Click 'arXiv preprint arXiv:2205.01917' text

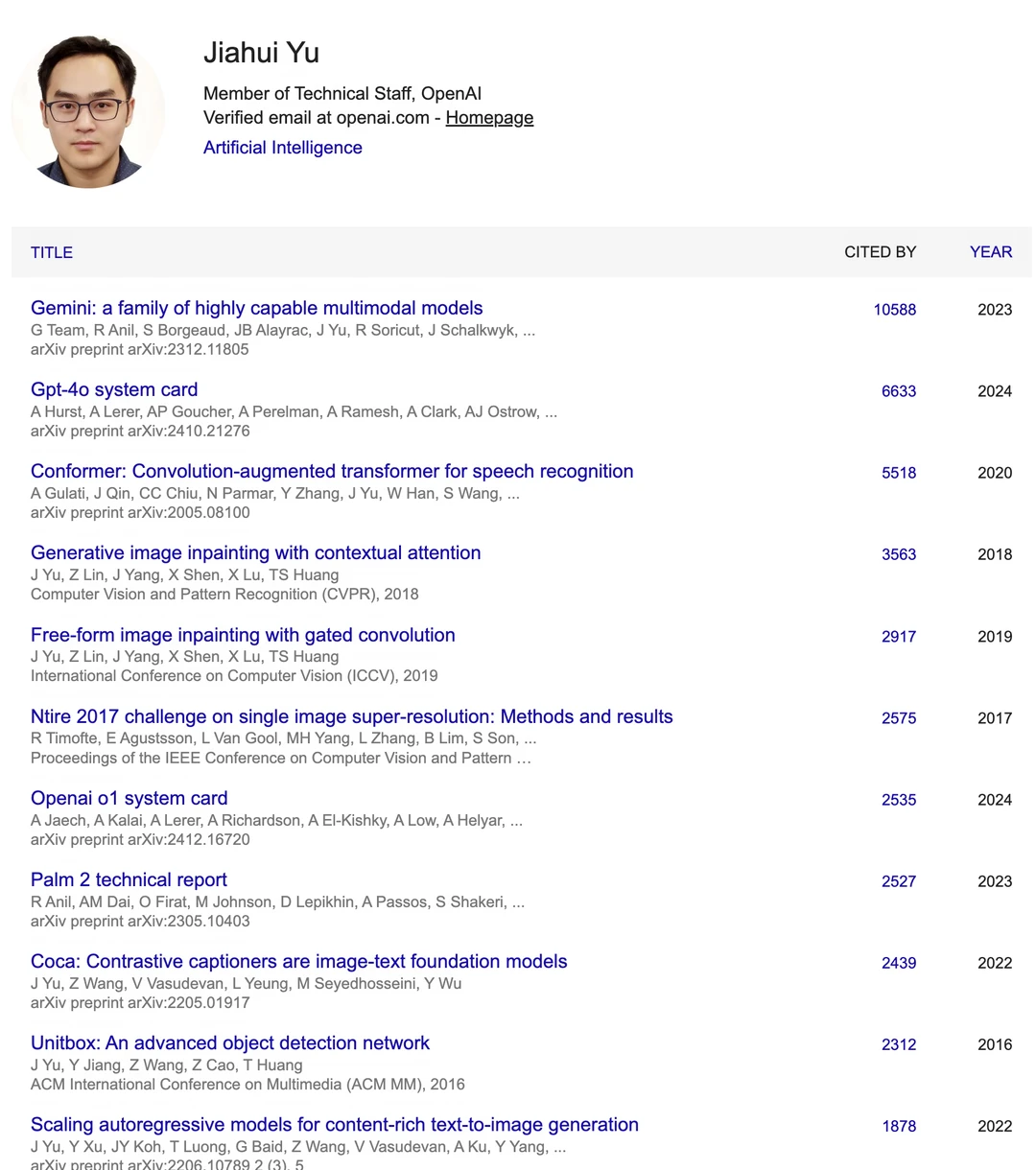[x=140, y=1002]
